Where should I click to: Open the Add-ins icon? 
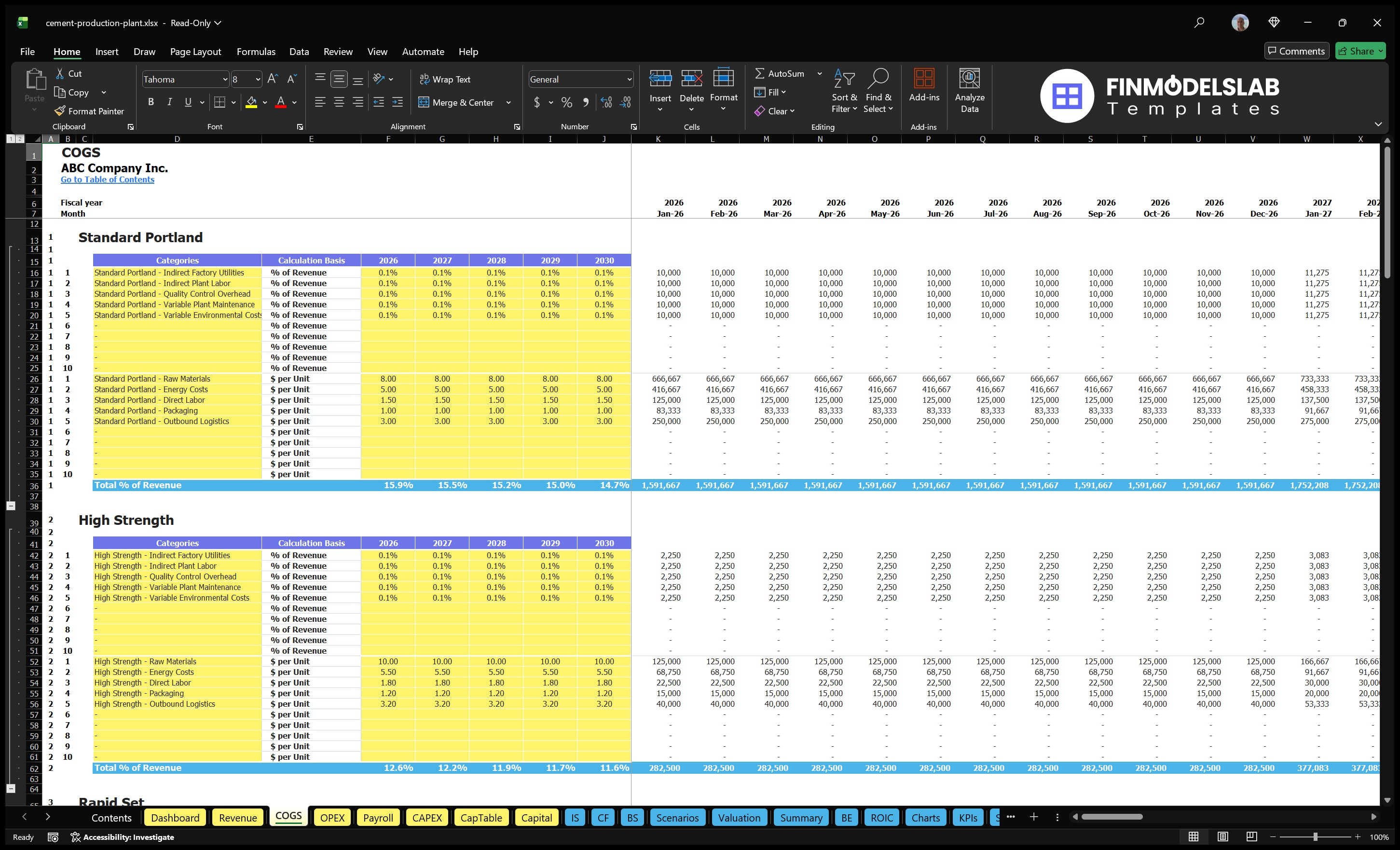(x=924, y=79)
